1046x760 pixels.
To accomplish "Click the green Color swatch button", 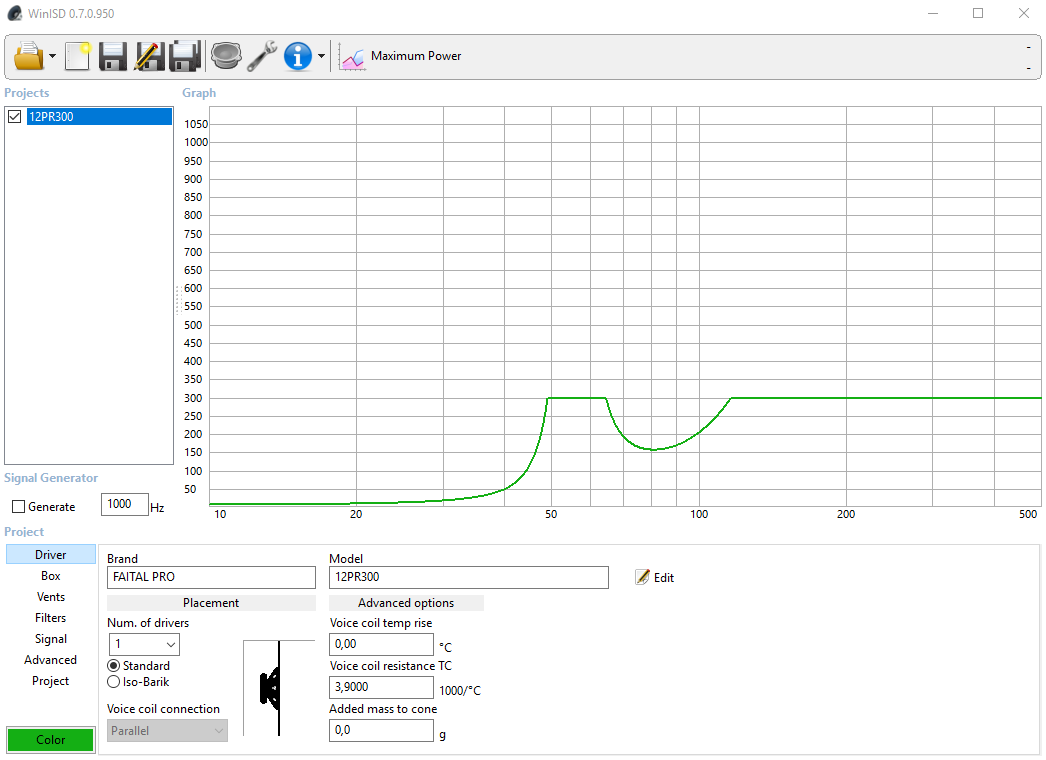I will point(51,740).
